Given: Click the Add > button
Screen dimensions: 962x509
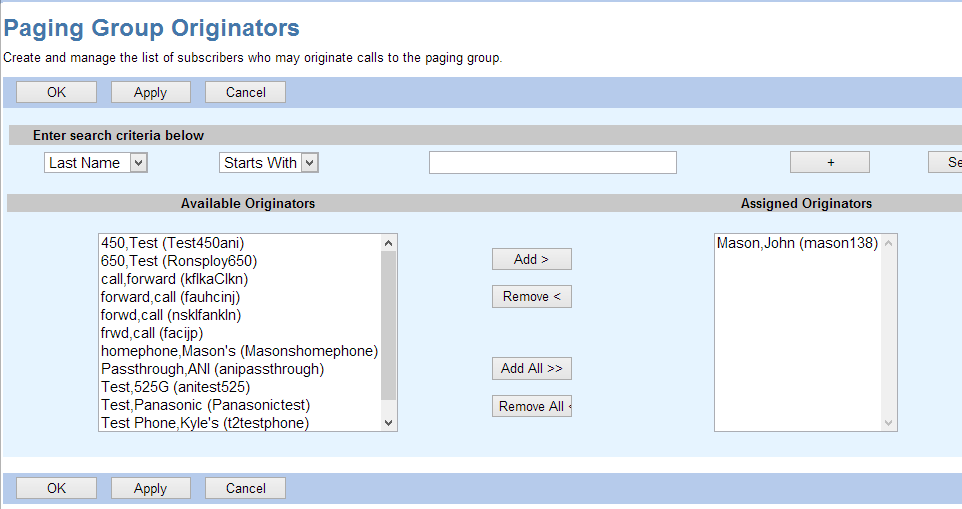Looking at the screenshot, I should coord(531,259).
